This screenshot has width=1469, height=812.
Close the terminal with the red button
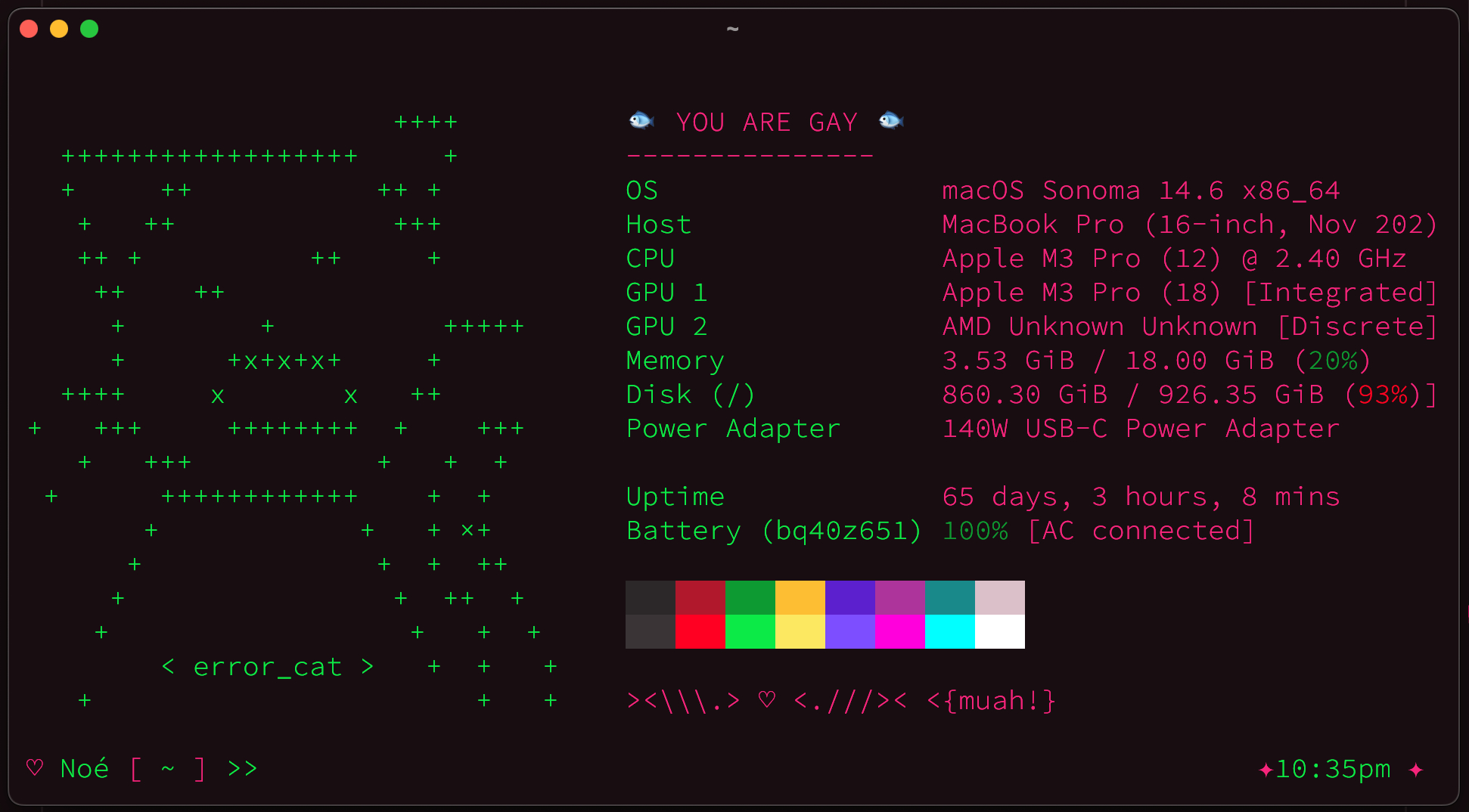[29, 29]
